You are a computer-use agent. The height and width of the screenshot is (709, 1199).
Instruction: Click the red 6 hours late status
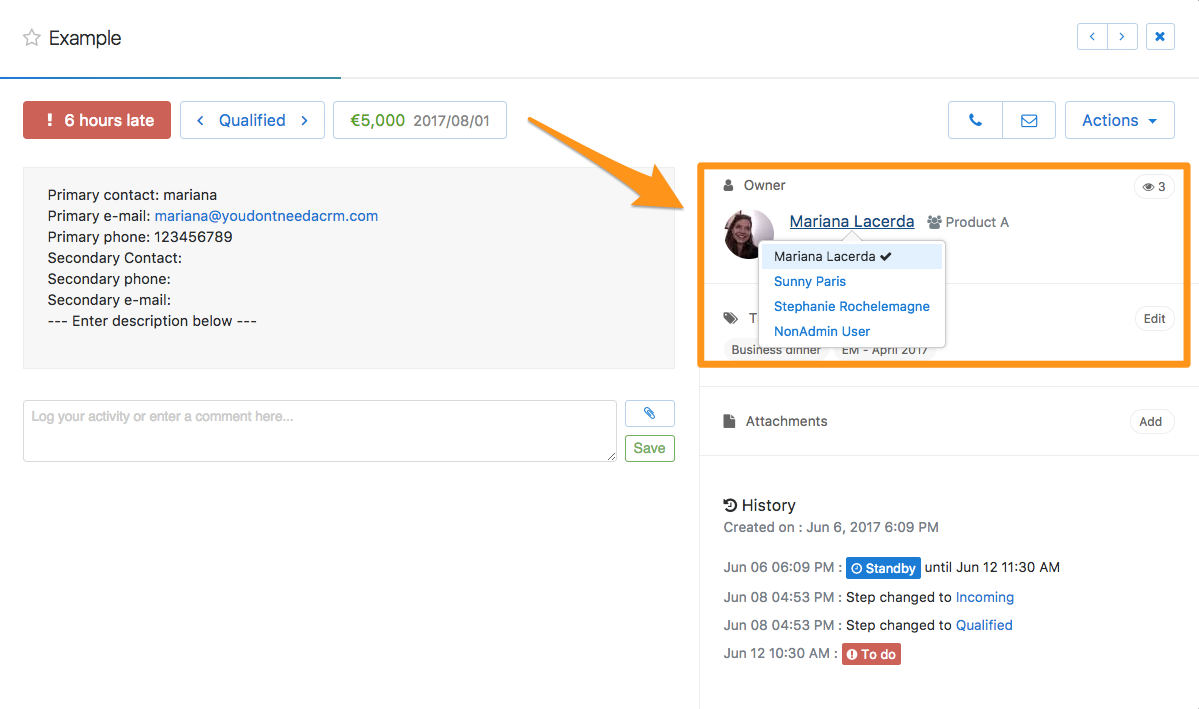pos(97,120)
